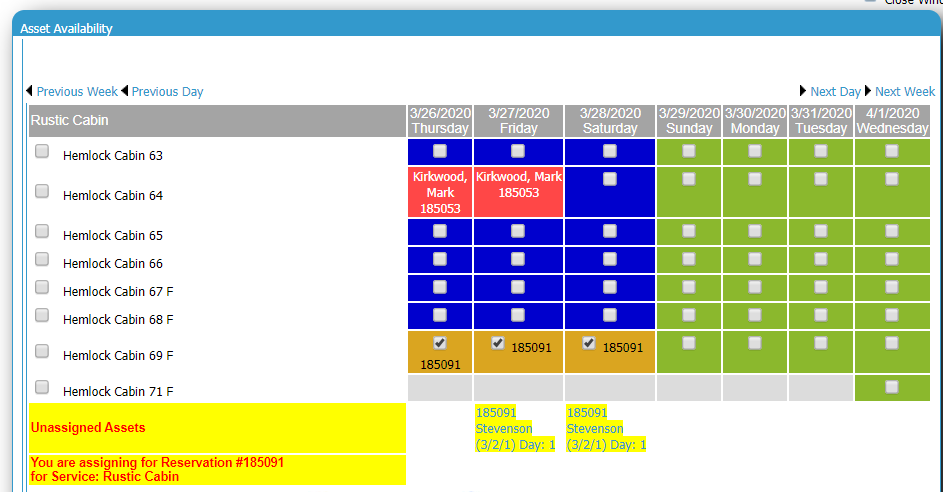Click Kirkwood, Mark reservation on Thursday
The width and height of the screenshot is (943, 492).
point(440,192)
